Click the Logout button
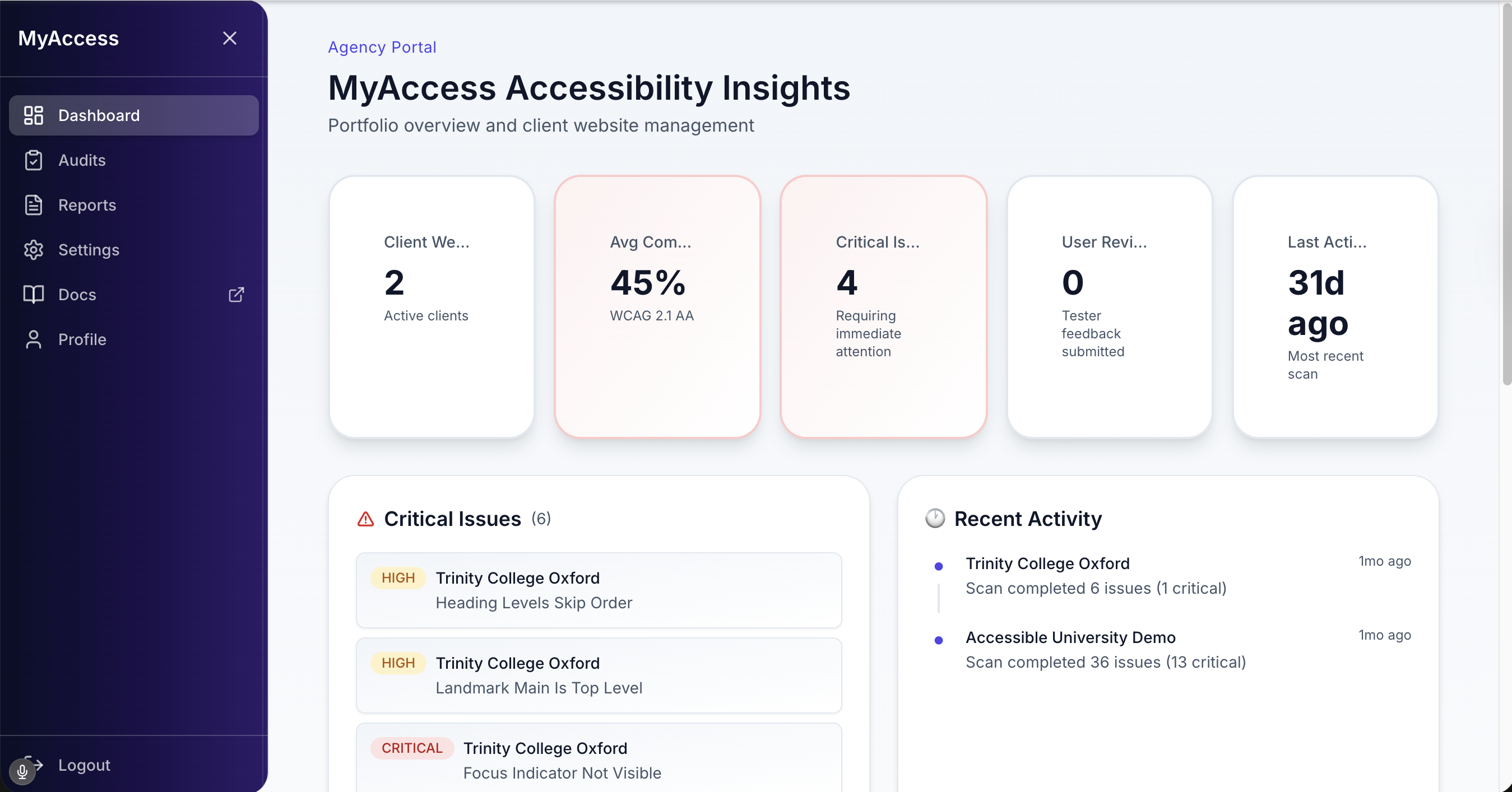Screen dimensions: 1512x792 click(84, 765)
